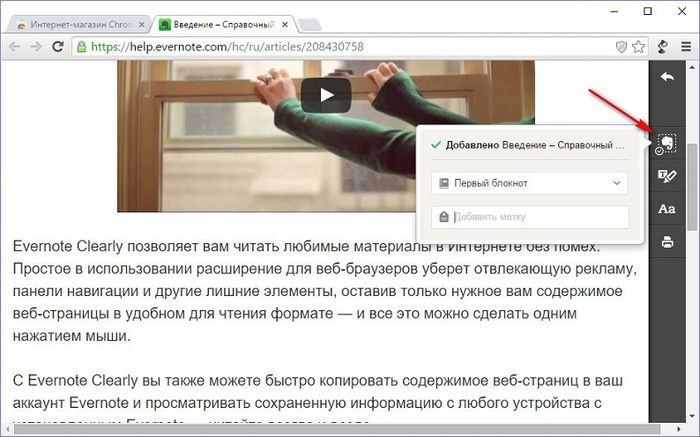700x437 pixels.
Task: Go back in browser history
Action: pos(15,46)
